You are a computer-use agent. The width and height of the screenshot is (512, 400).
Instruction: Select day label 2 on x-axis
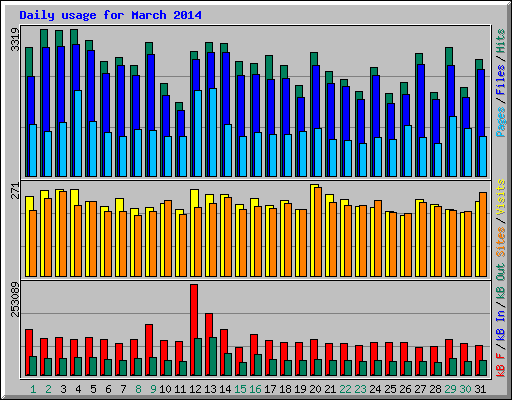[x=48, y=389]
